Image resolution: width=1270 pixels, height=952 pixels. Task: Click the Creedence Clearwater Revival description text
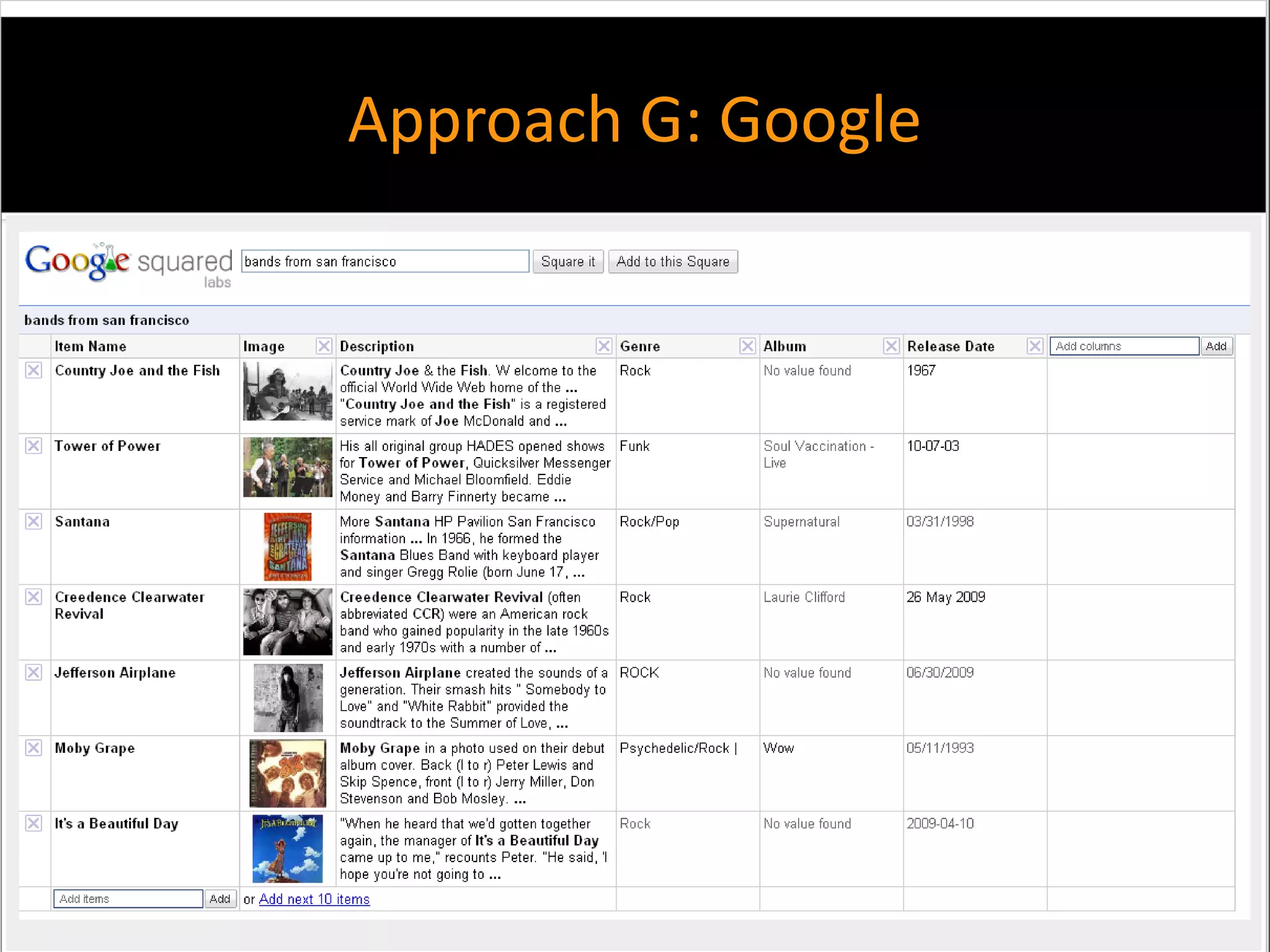pyautogui.click(x=474, y=622)
